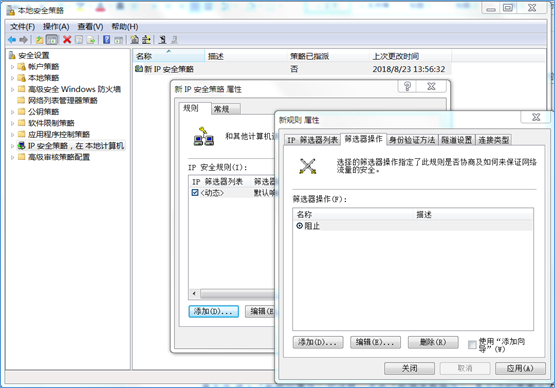Viewport: 555px width, 388px height.
Task: Click the export list toolbar icon
Action: (91, 40)
